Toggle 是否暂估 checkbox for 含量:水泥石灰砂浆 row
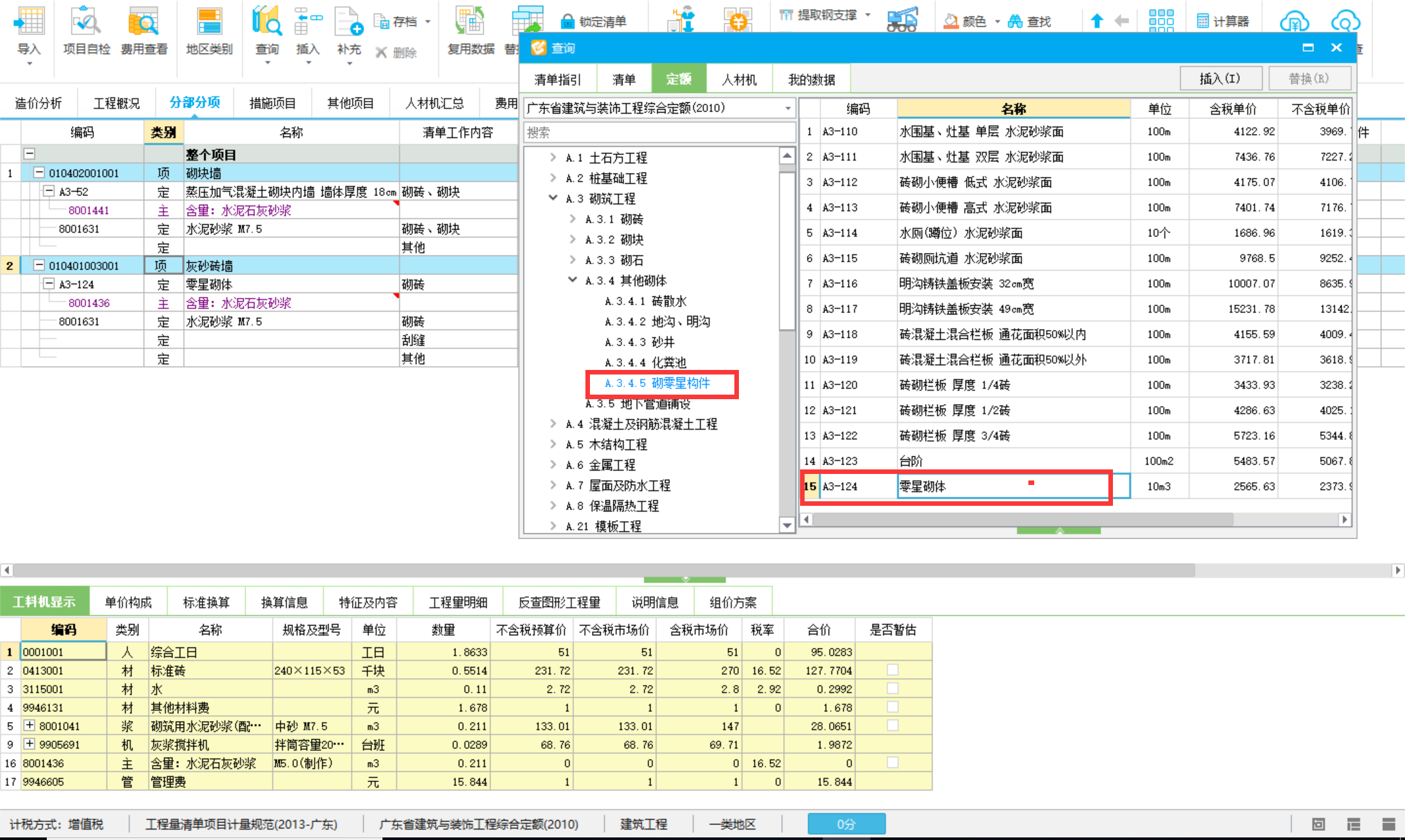1405x840 pixels. [892, 762]
